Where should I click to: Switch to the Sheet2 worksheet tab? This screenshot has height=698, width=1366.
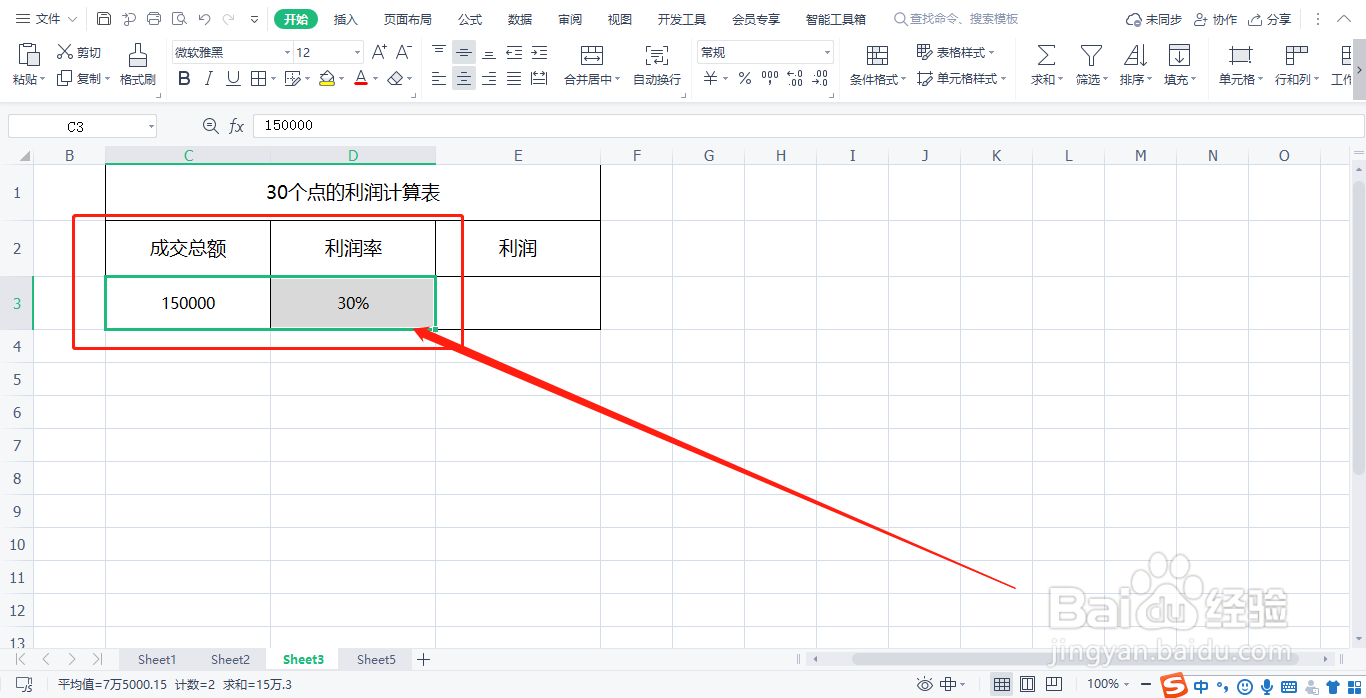pos(230,659)
